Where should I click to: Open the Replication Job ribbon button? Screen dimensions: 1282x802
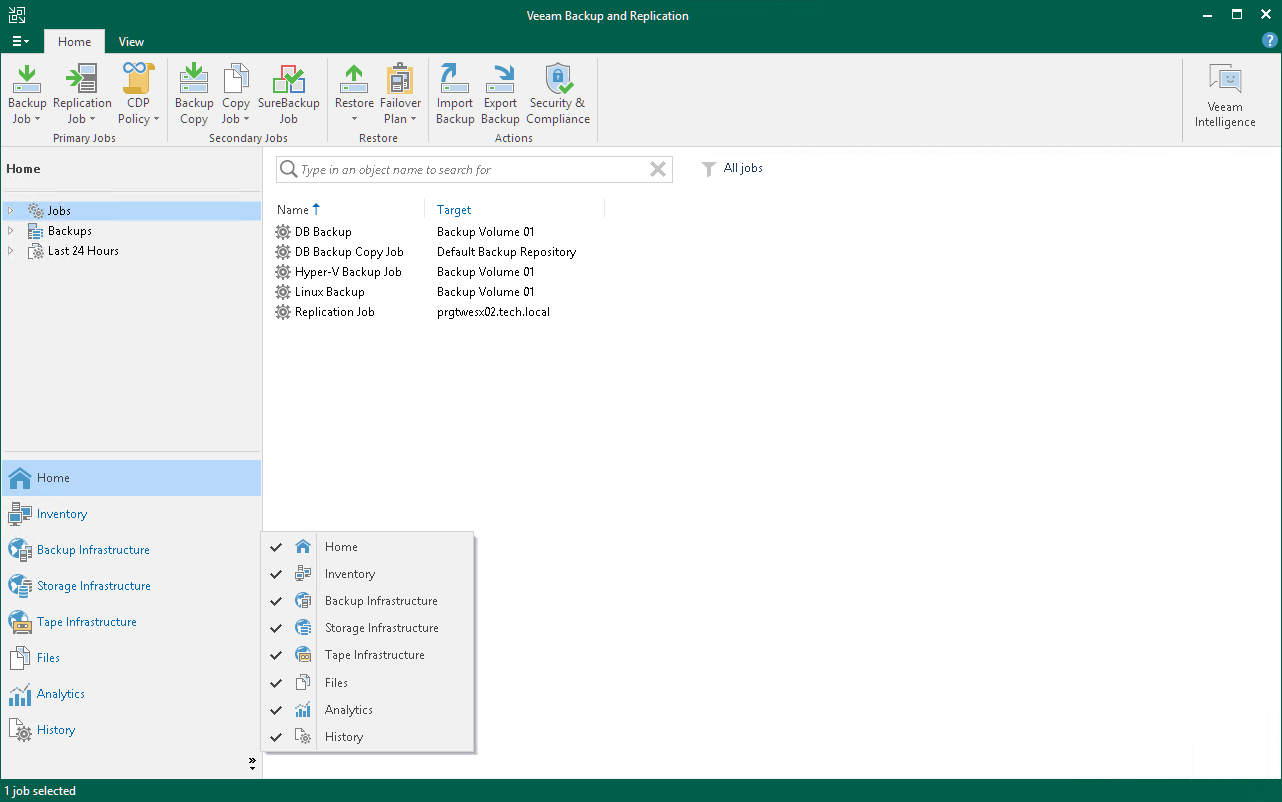tap(82, 94)
